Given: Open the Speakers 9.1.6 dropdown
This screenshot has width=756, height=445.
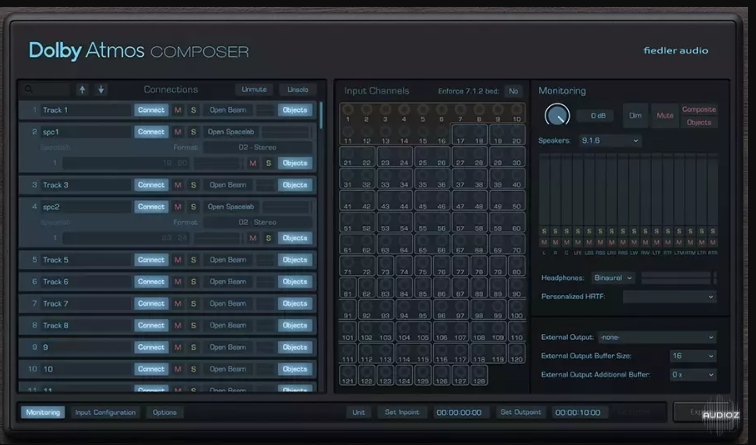Looking at the screenshot, I should (609, 141).
